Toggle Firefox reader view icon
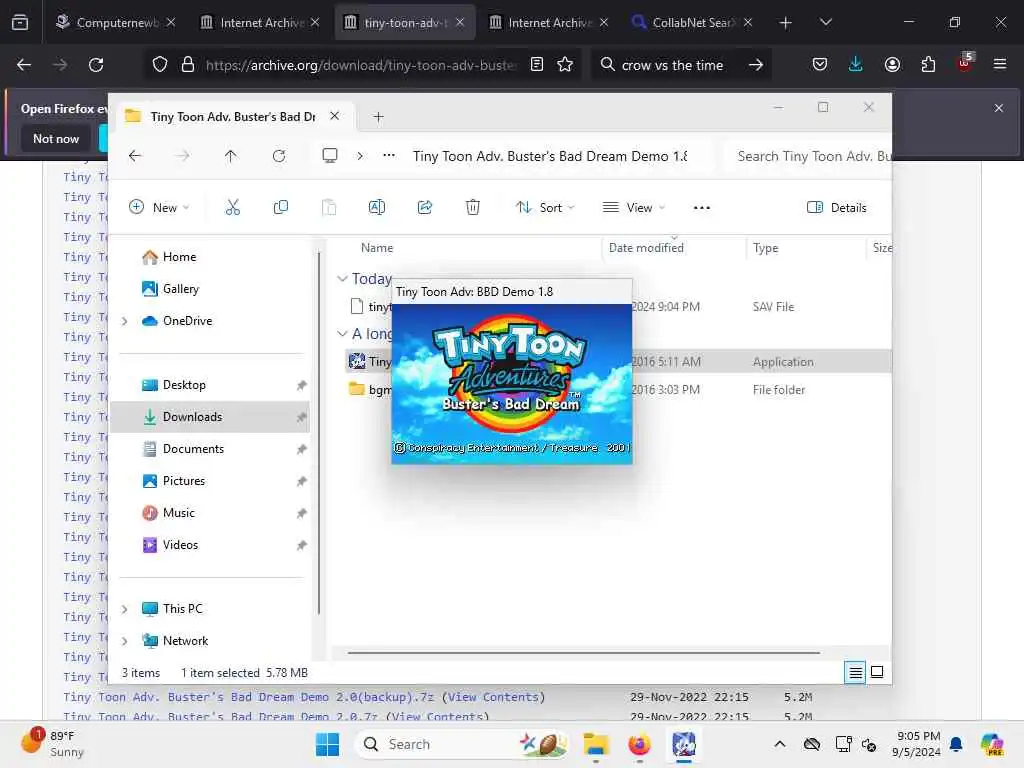The image size is (1024, 768). tap(537, 65)
